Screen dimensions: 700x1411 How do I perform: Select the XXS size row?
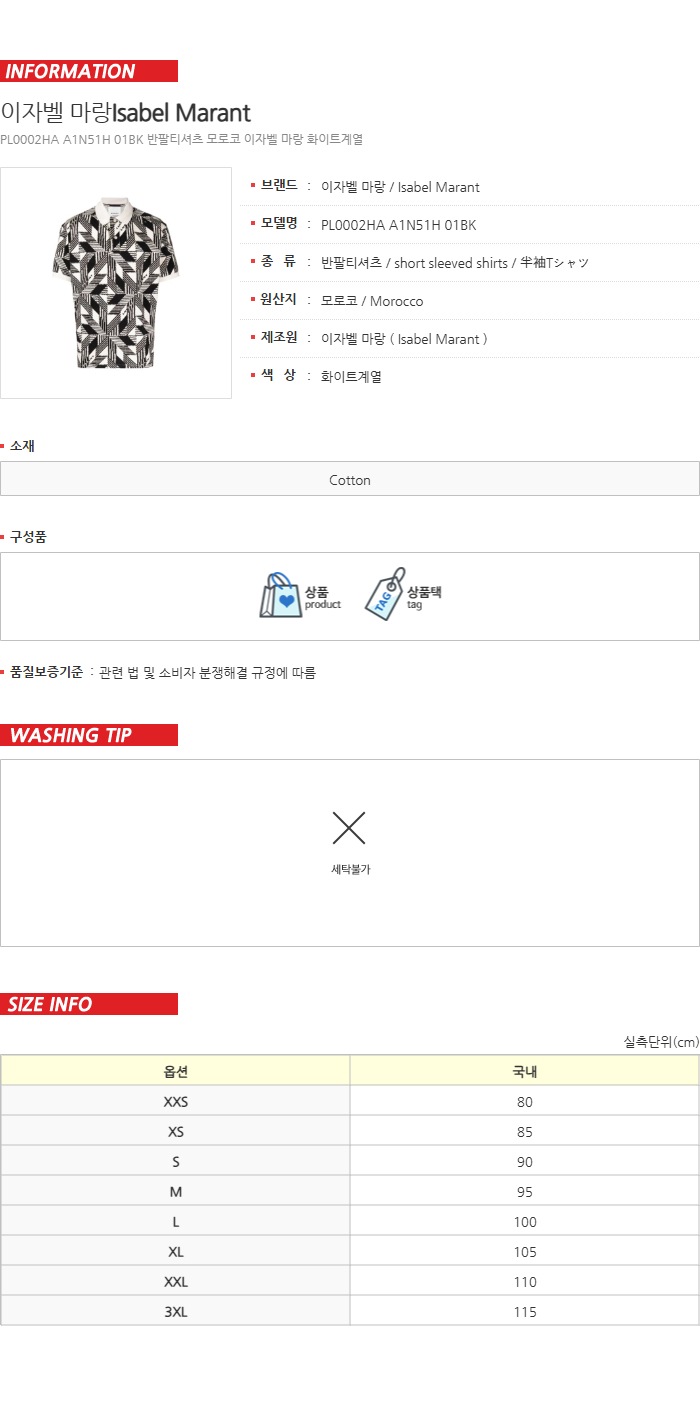click(350, 1101)
